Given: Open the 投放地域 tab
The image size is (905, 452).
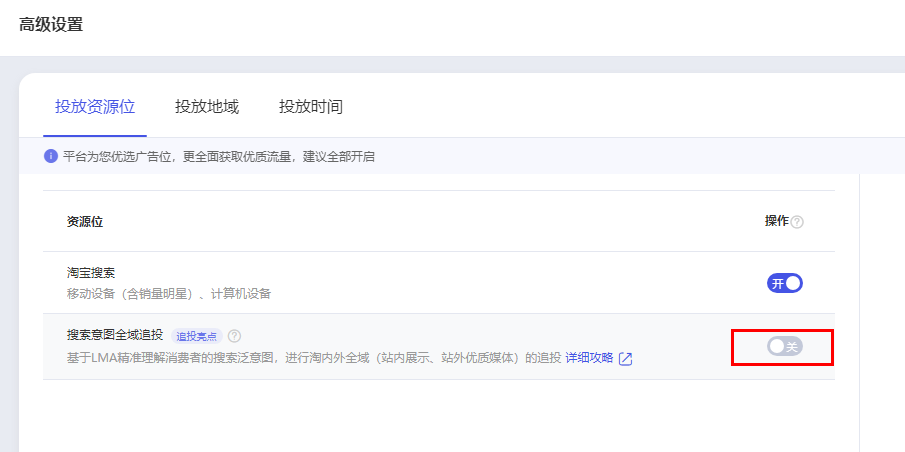Looking at the screenshot, I should pyautogui.click(x=207, y=106).
